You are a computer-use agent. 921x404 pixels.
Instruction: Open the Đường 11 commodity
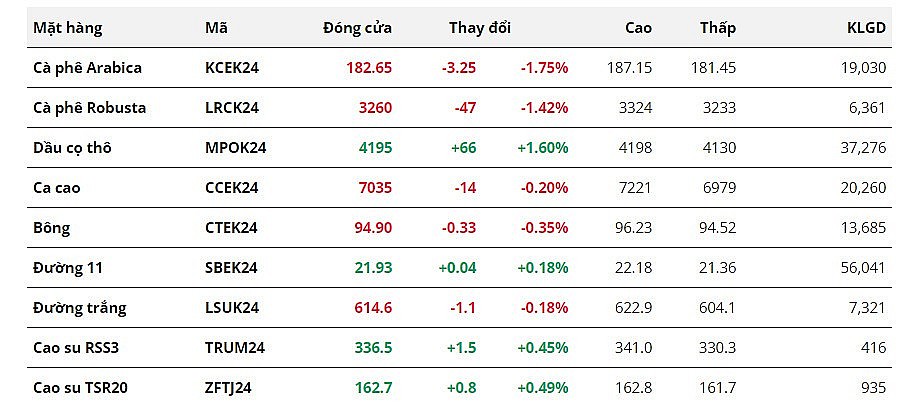click(68, 268)
